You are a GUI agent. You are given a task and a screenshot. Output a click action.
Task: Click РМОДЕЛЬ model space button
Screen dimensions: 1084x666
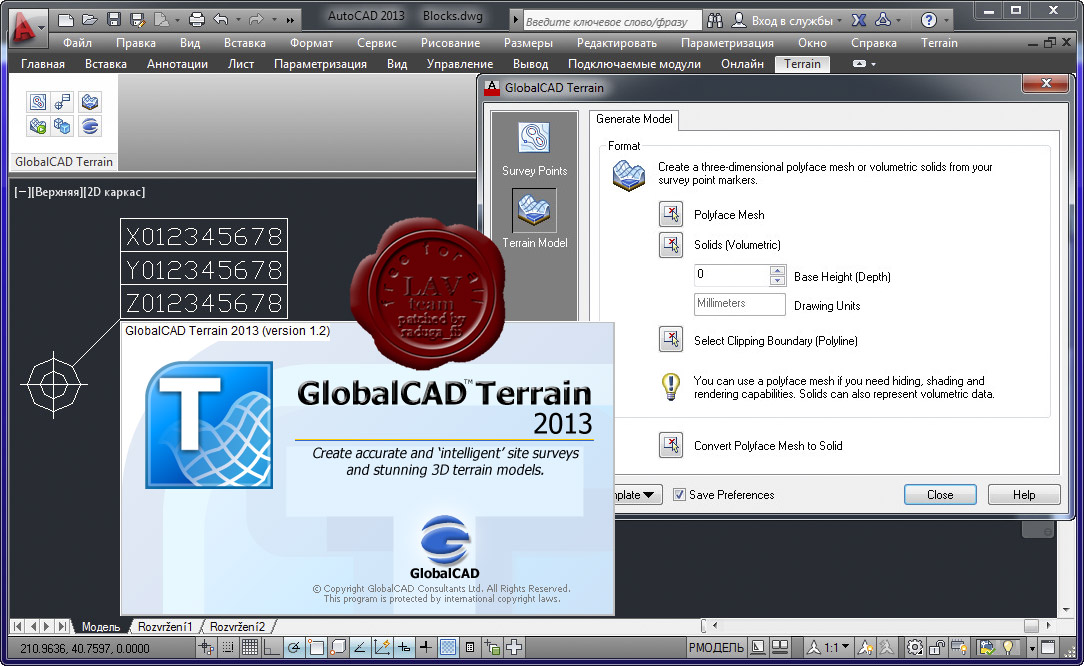pyautogui.click(x=716, y=647)
